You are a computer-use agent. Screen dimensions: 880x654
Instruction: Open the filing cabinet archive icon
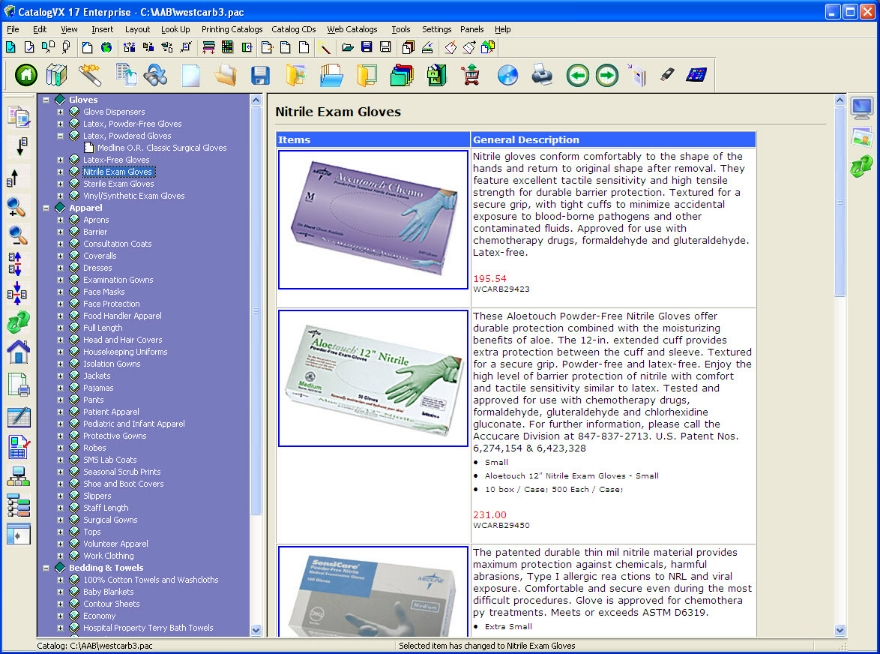[436, 75]
